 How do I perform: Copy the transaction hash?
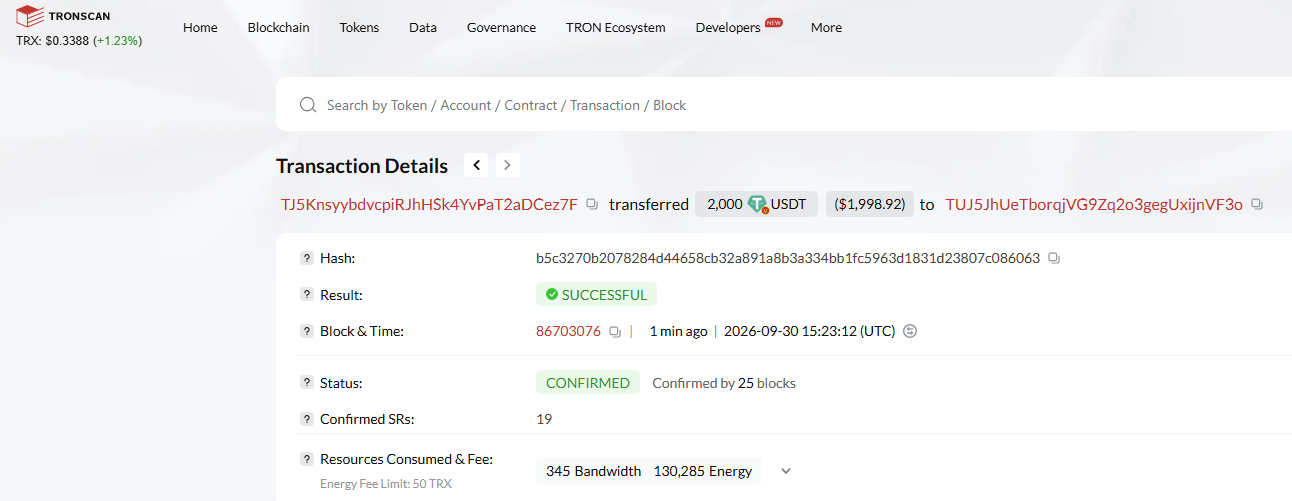(1054, 258)
